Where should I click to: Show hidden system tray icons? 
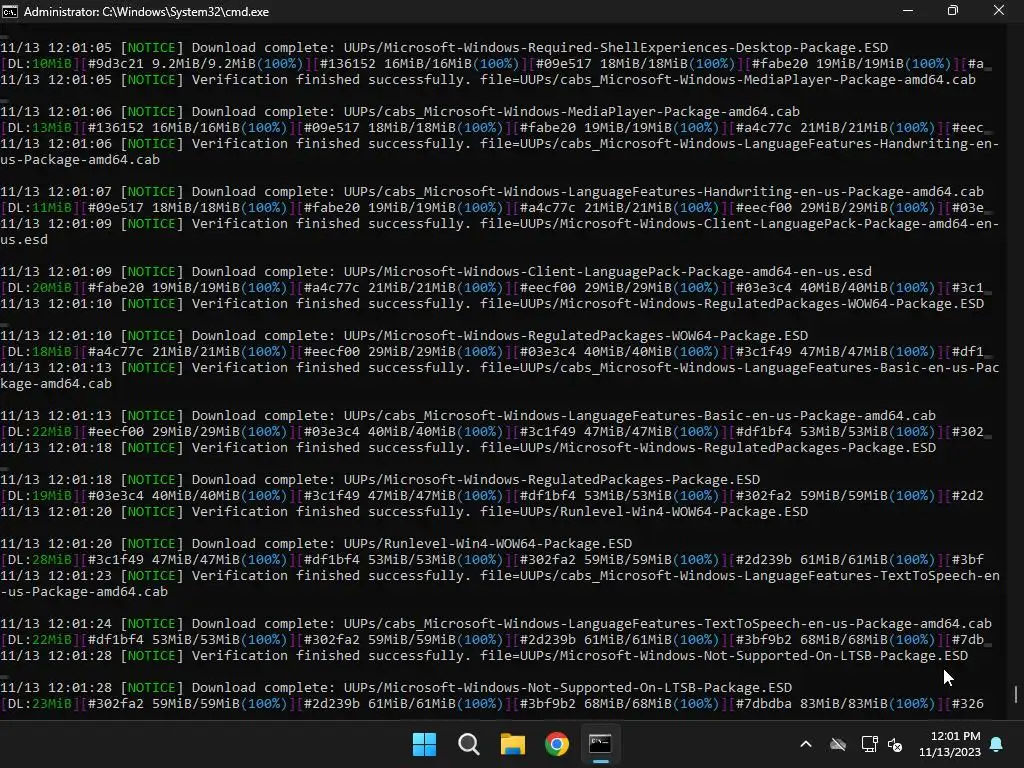coord(806,744)
